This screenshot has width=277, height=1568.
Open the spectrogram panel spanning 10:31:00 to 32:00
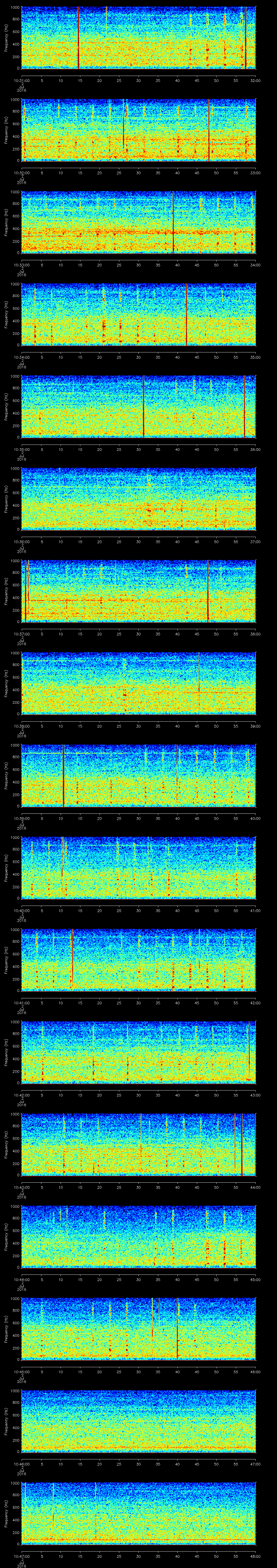(139, 38)
